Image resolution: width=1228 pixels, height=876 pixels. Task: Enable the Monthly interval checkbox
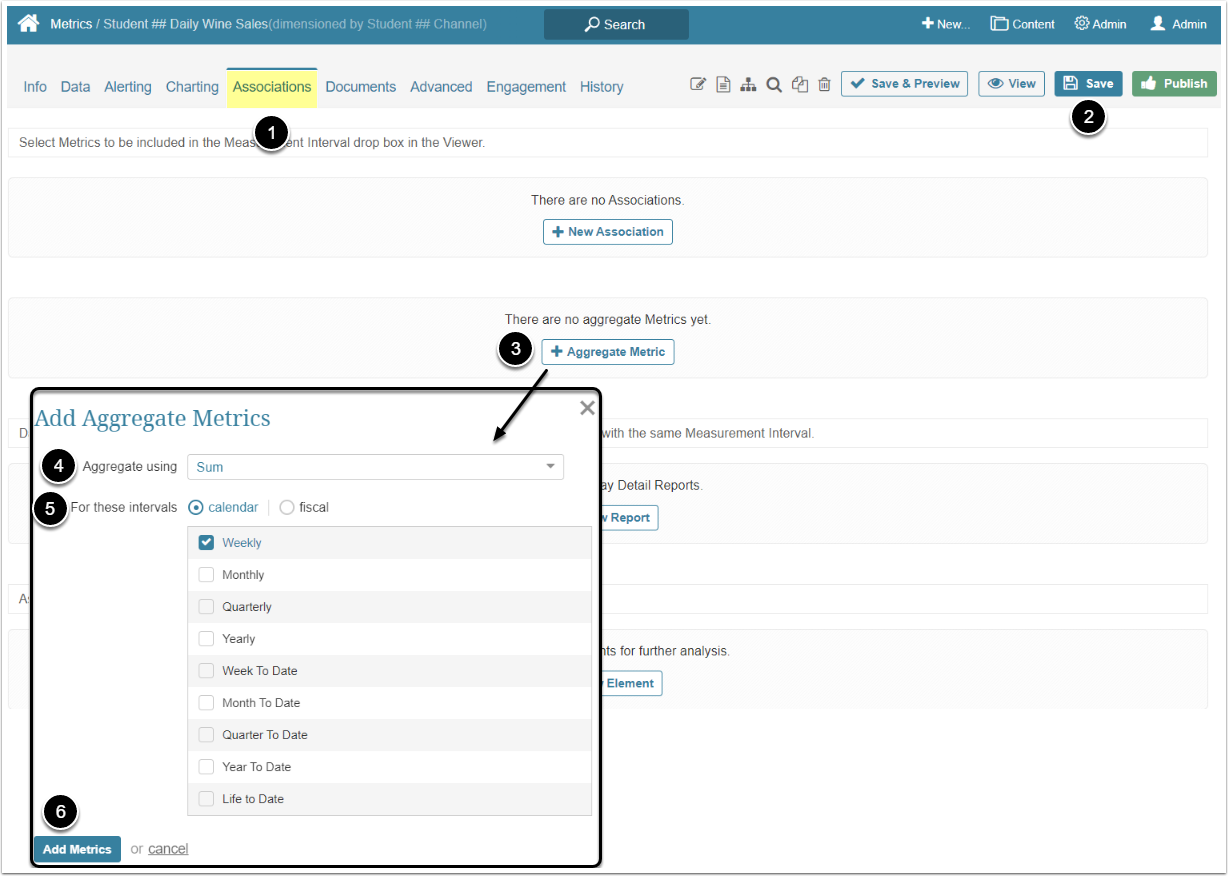click(x=207, y=574)
